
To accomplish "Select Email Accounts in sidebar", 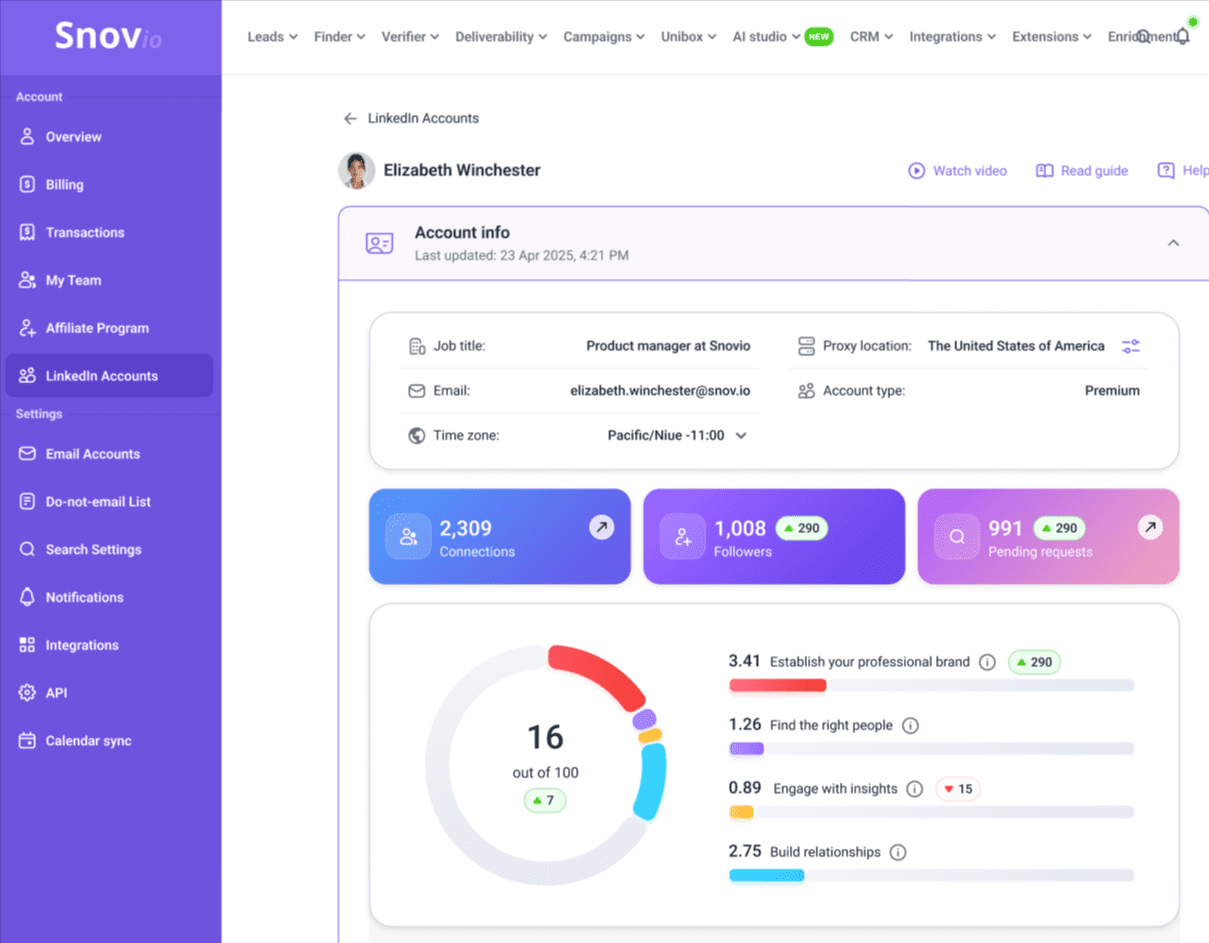I will click(93, 454).
